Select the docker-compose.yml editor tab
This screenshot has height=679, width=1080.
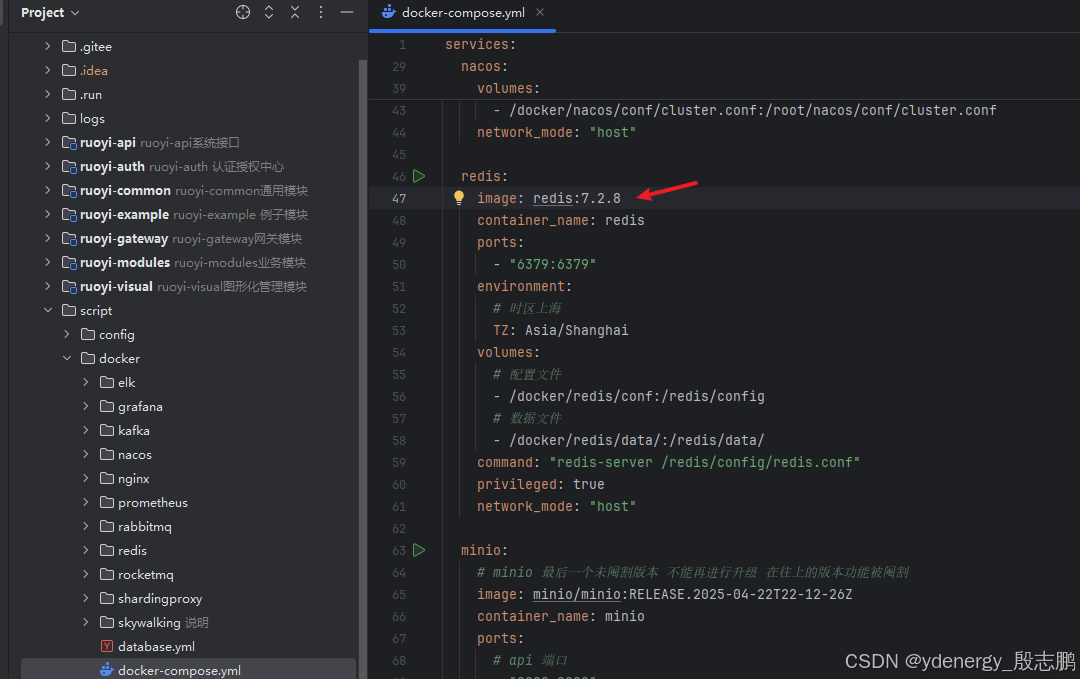click(x=463, y=13)
